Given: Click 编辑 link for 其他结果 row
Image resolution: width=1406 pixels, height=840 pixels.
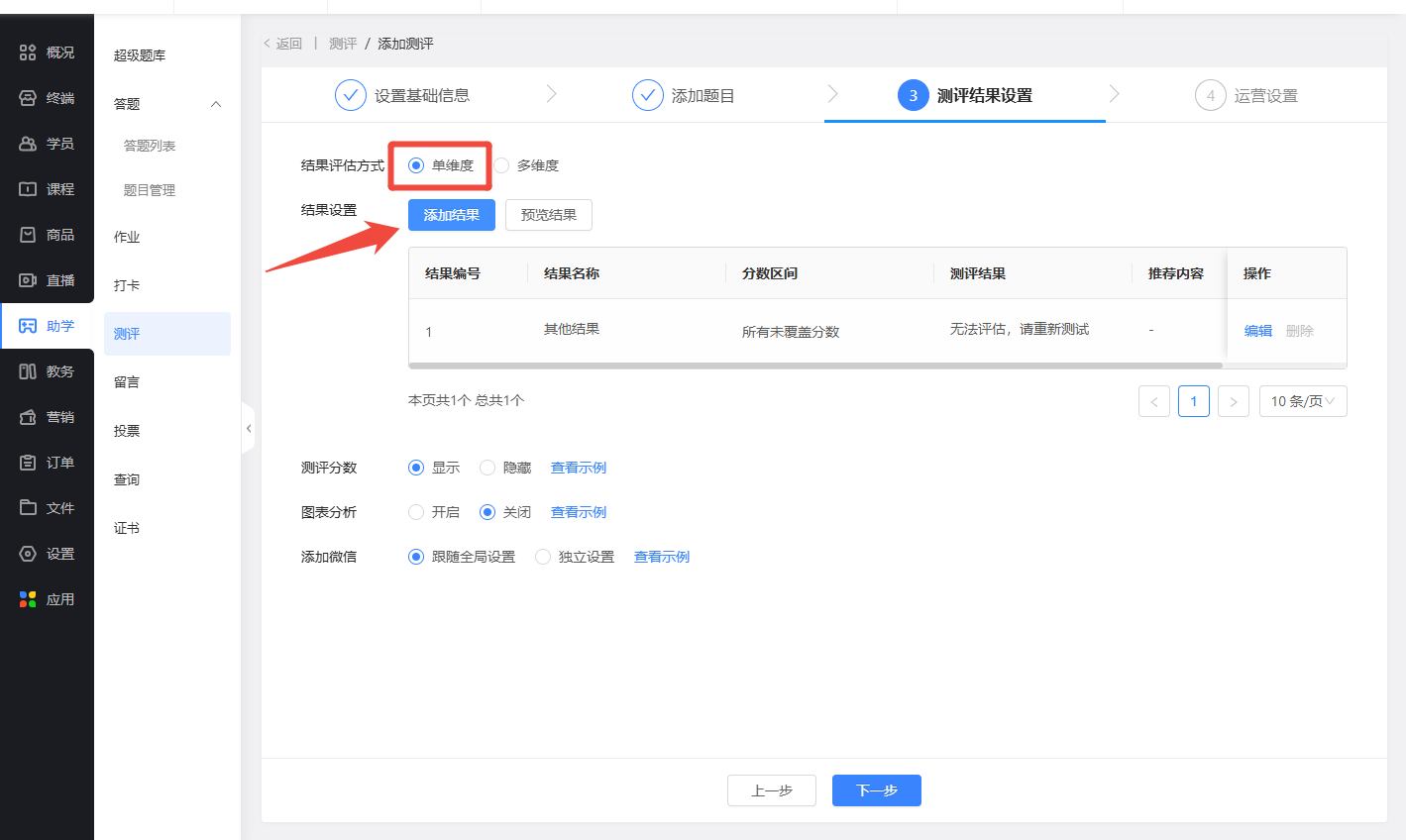Looking at the screenshot, I should (1257, 331).
